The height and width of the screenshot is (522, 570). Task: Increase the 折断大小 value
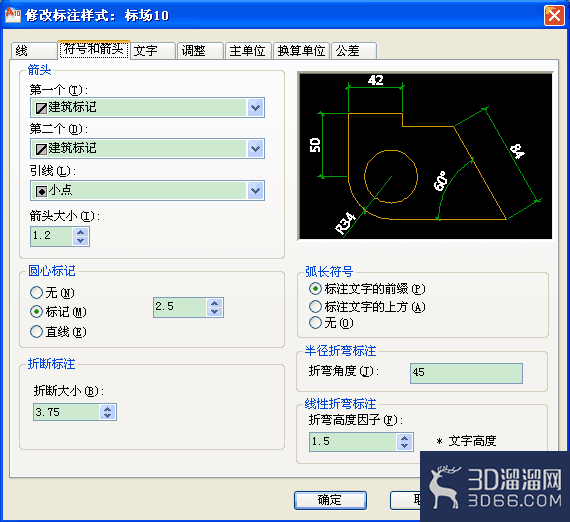click(108, 408)
